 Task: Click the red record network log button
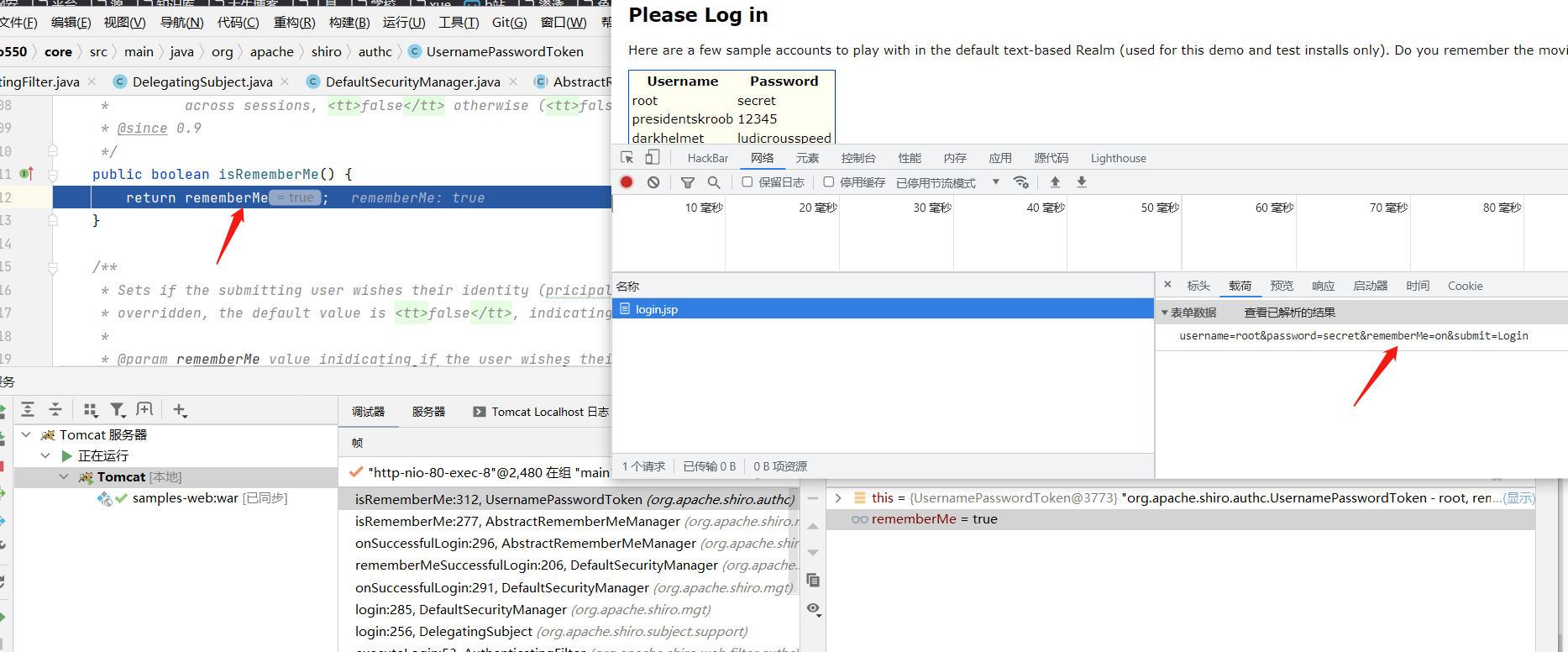pyautogui.click(x=627, y=182)
